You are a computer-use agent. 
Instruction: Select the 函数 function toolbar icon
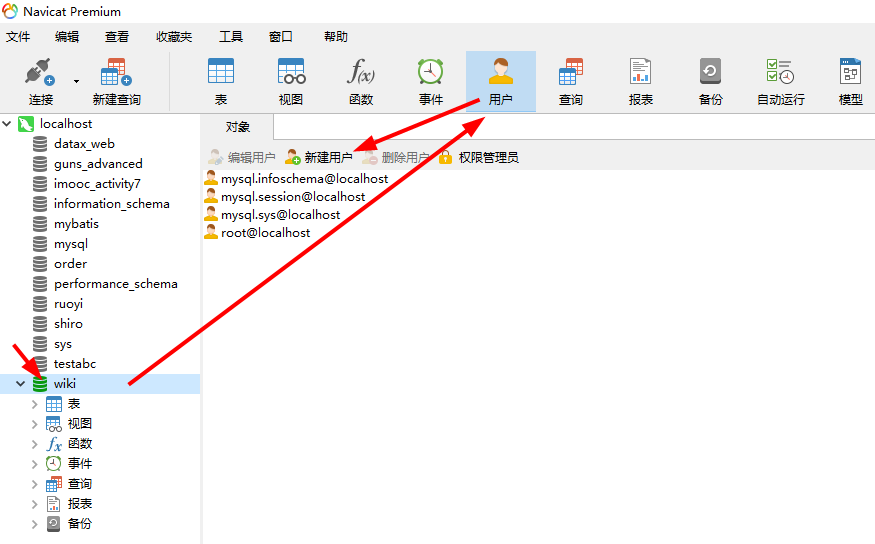coord(361,82)
